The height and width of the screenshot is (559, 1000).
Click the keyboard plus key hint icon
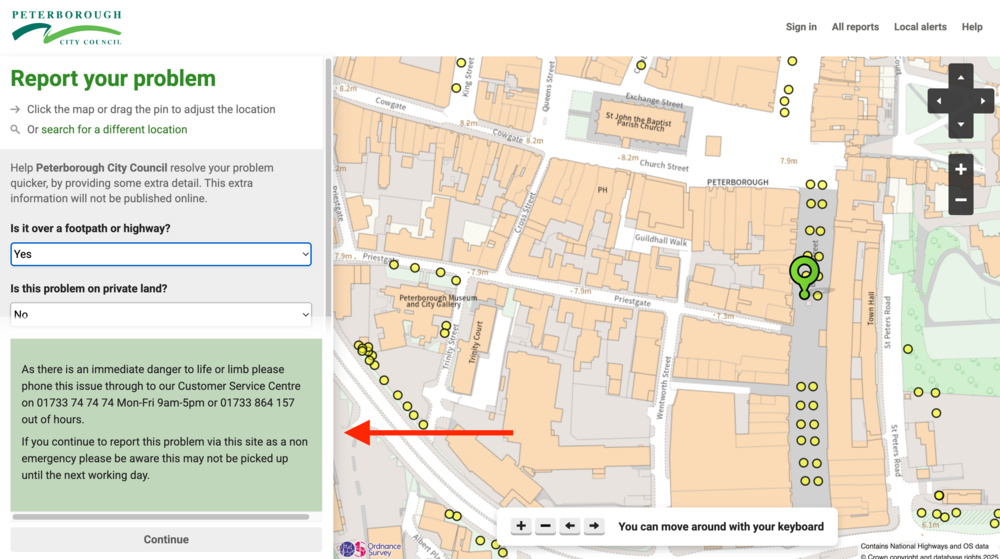click(x=521, y=526)
